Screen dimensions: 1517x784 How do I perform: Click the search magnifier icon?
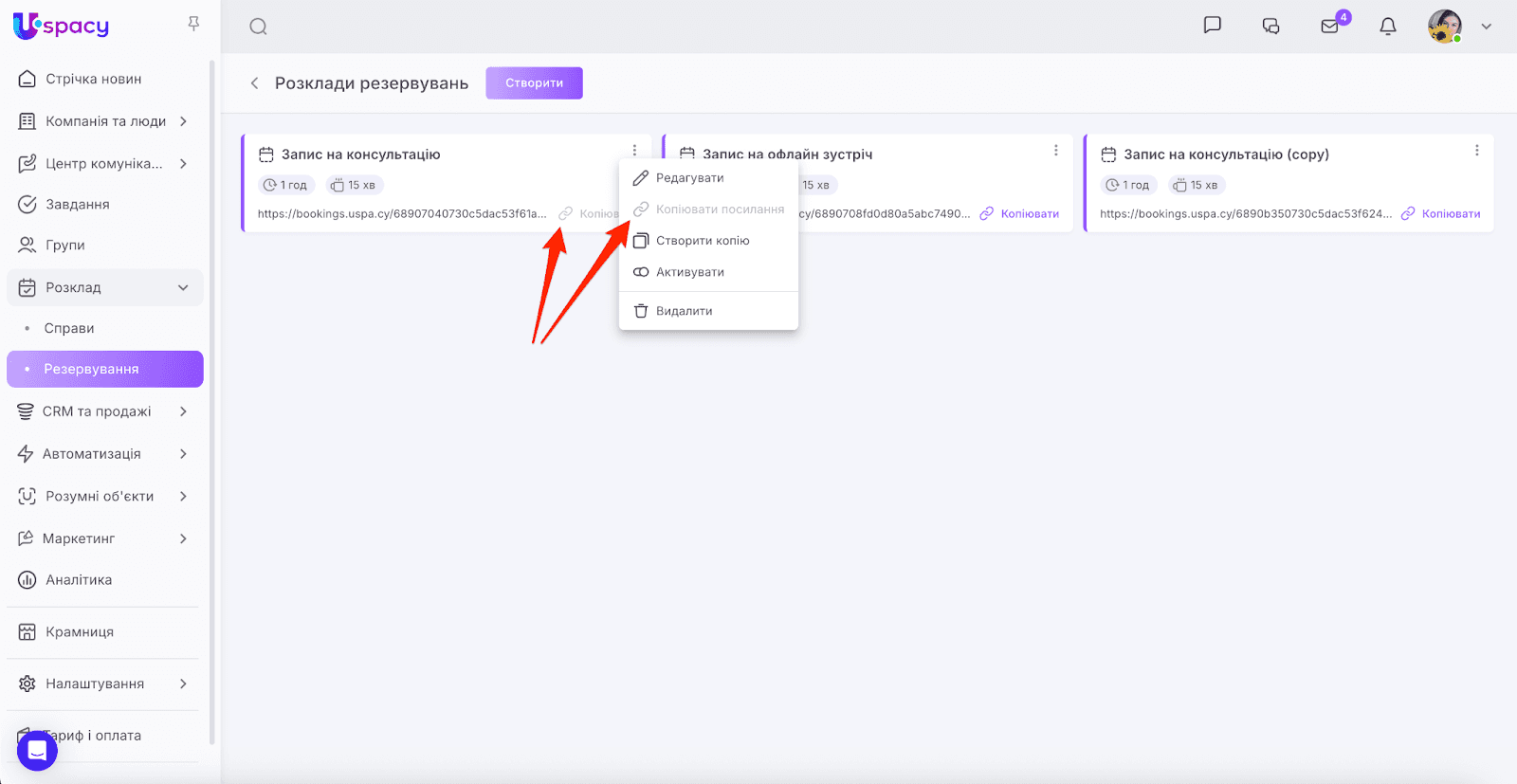[258, 27]
